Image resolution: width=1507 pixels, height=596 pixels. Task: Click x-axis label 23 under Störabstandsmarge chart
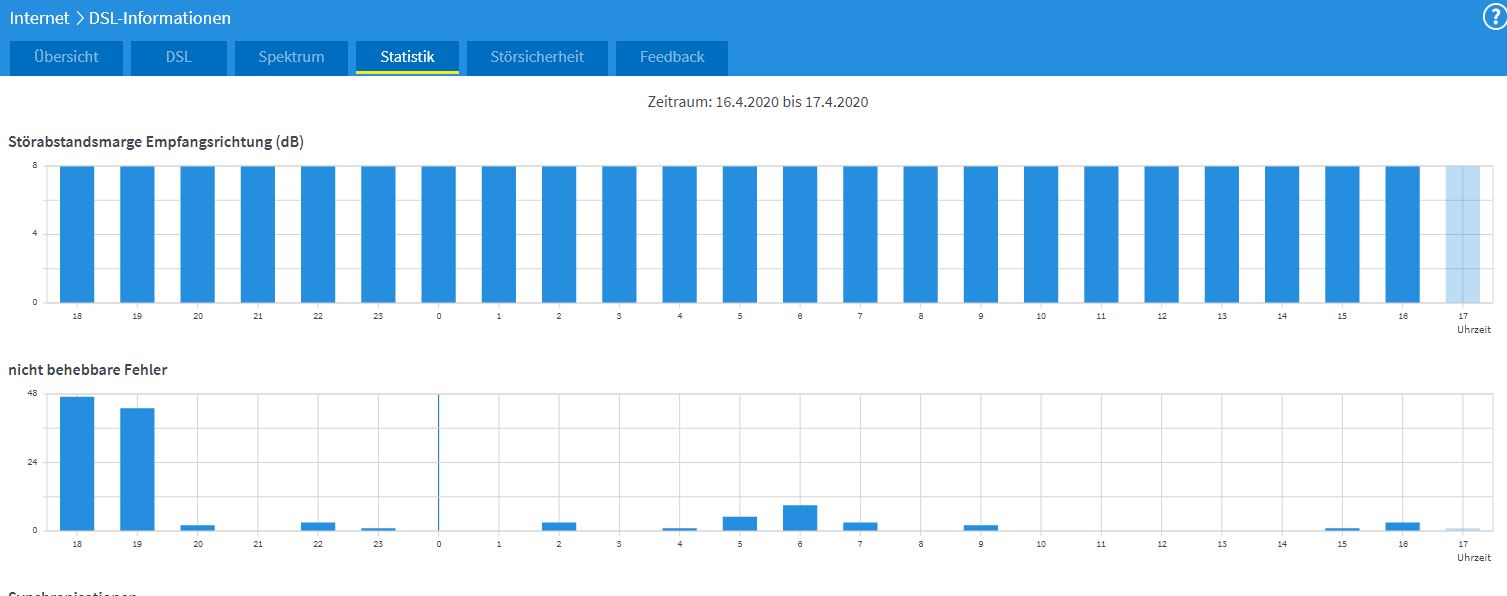click(378, 316)
